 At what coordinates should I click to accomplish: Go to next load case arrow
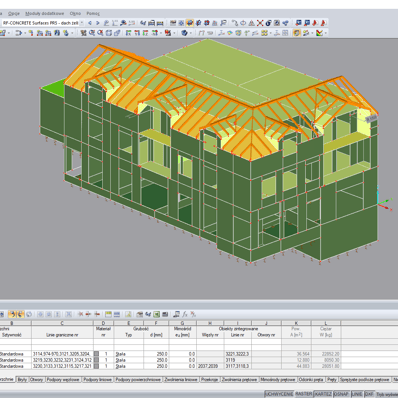97,23
